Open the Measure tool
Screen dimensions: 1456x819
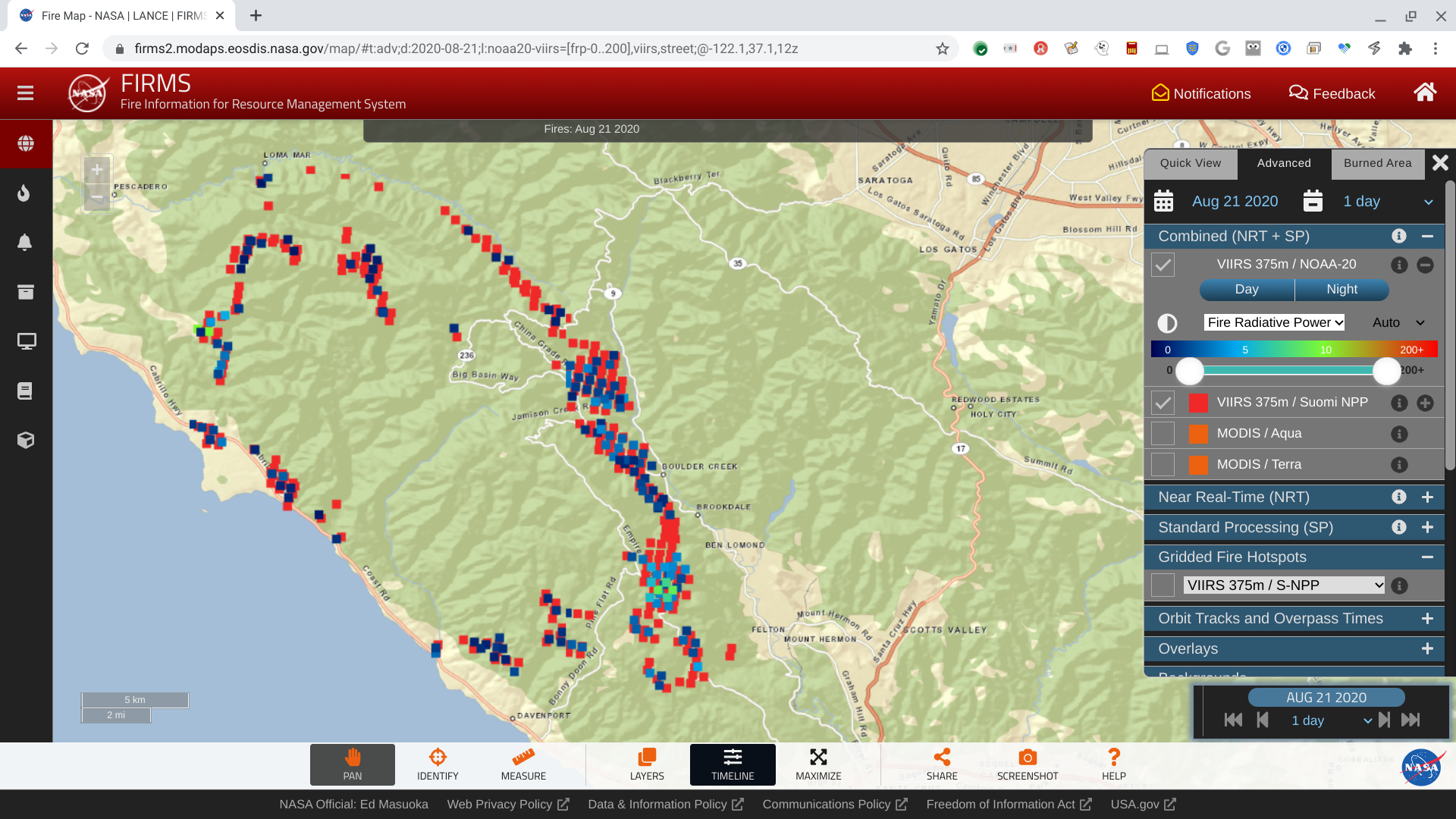522,764
